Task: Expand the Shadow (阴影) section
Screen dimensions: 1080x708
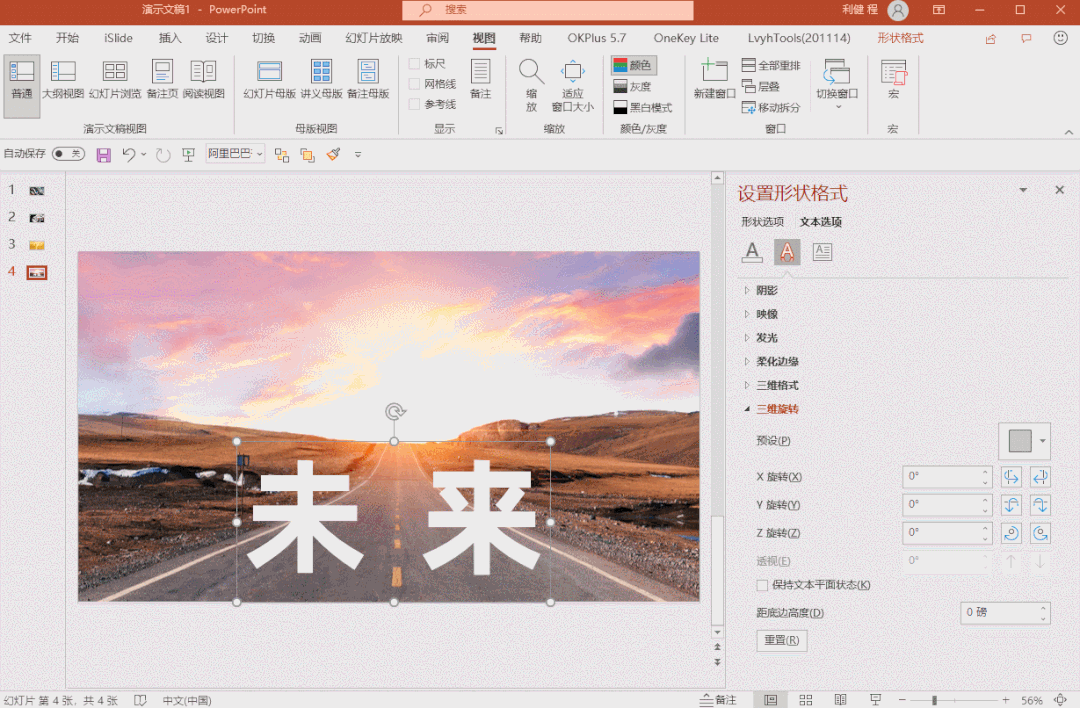Action: (x=766, y=290)
